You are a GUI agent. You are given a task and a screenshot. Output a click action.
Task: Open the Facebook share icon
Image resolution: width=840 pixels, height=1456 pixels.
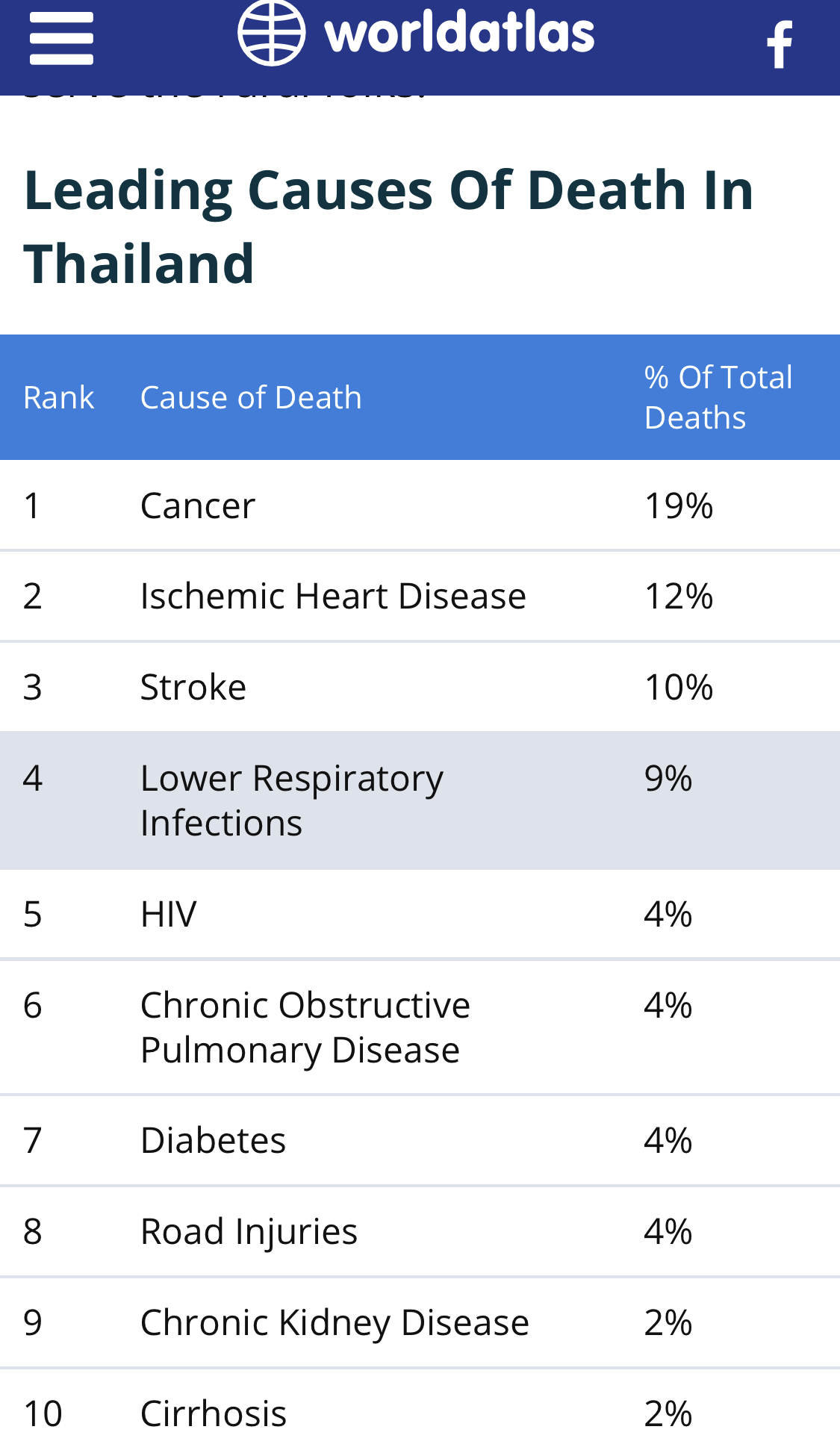[780, 45]
